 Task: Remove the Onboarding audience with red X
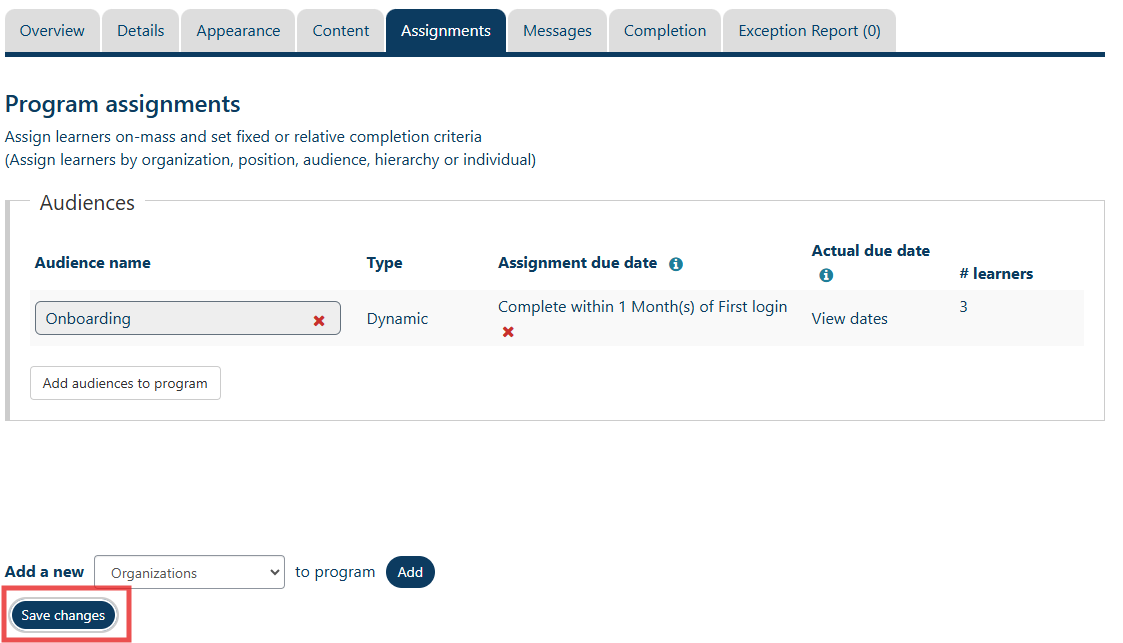319,320
